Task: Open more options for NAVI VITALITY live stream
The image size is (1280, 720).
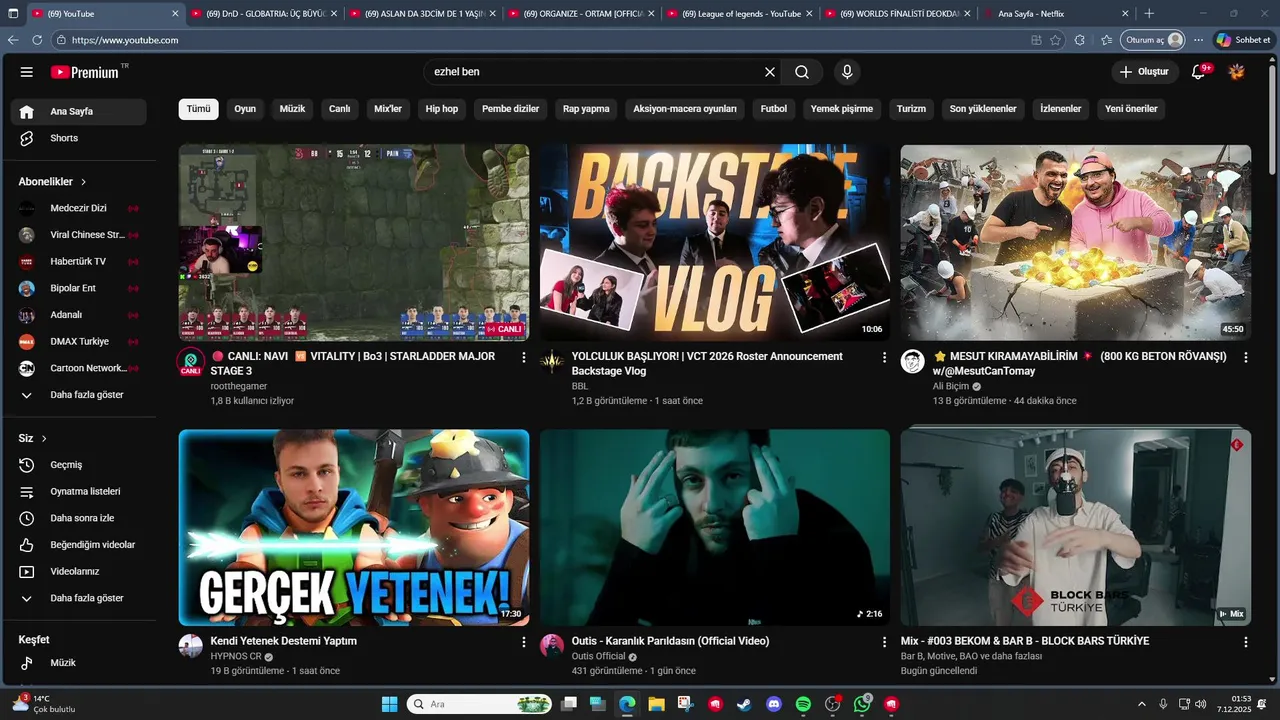Action: (523, 357)
